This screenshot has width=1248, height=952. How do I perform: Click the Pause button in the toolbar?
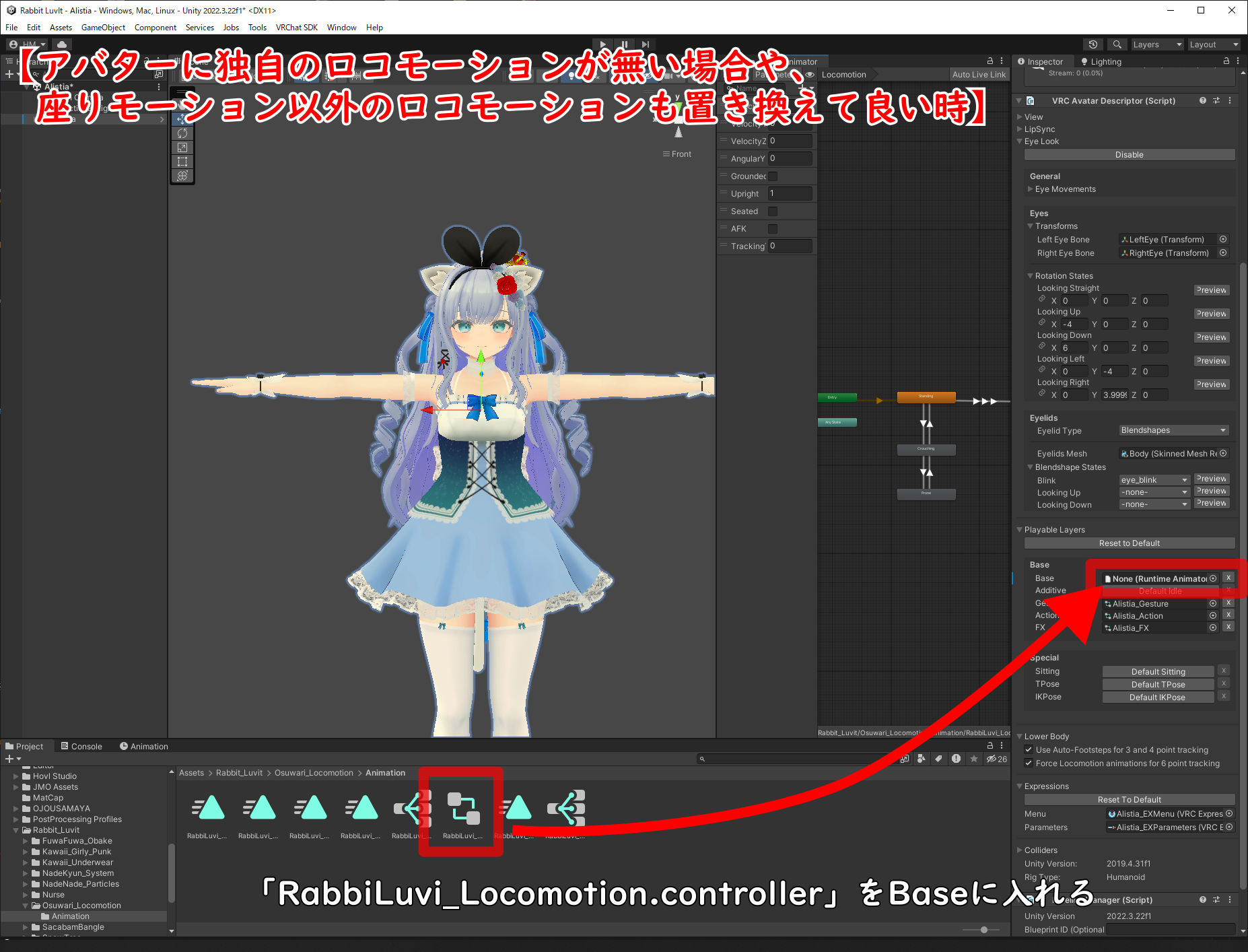click(624, 44)
